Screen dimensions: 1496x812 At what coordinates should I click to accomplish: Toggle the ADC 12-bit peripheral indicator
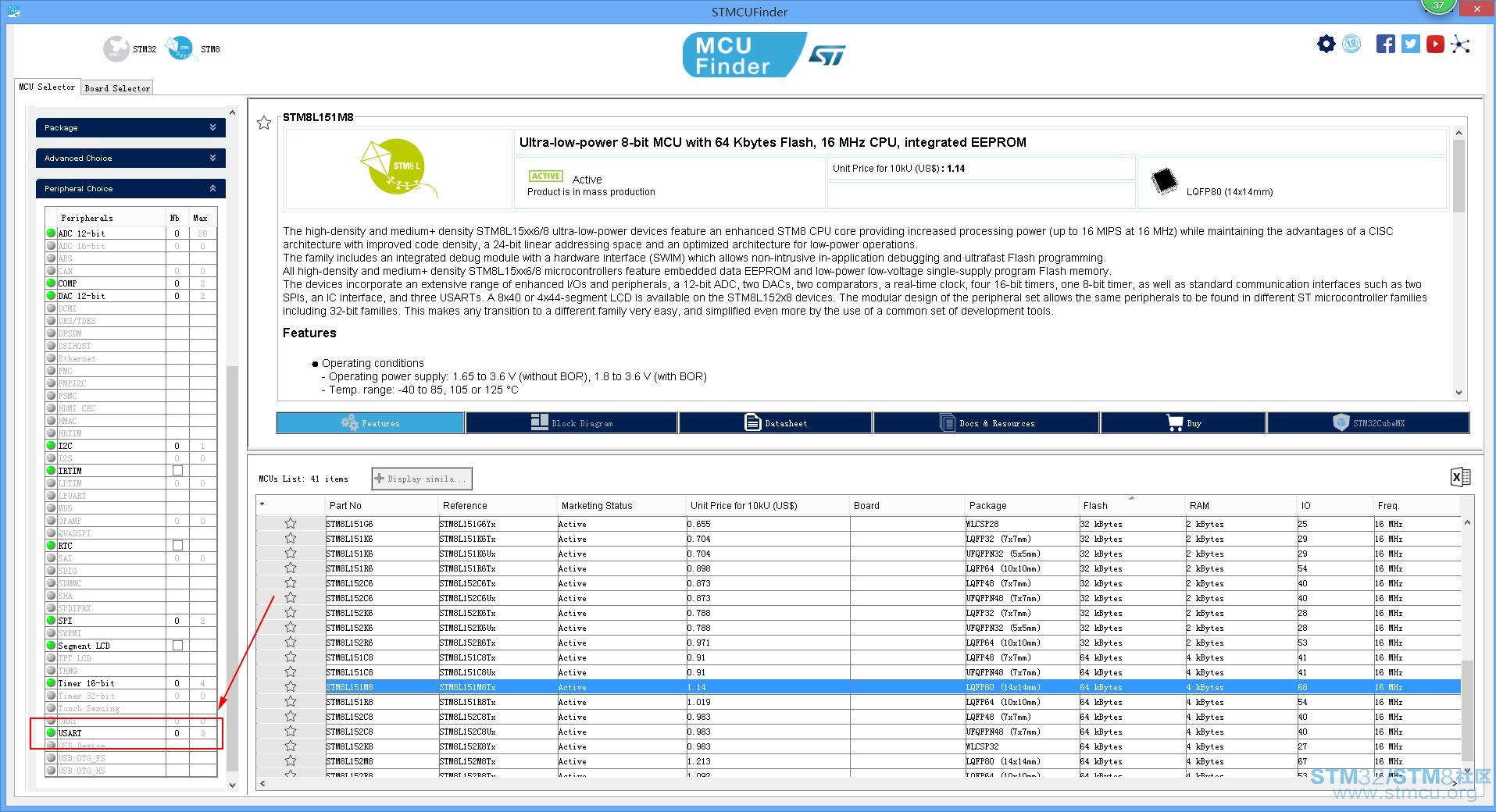click(51, 233)
